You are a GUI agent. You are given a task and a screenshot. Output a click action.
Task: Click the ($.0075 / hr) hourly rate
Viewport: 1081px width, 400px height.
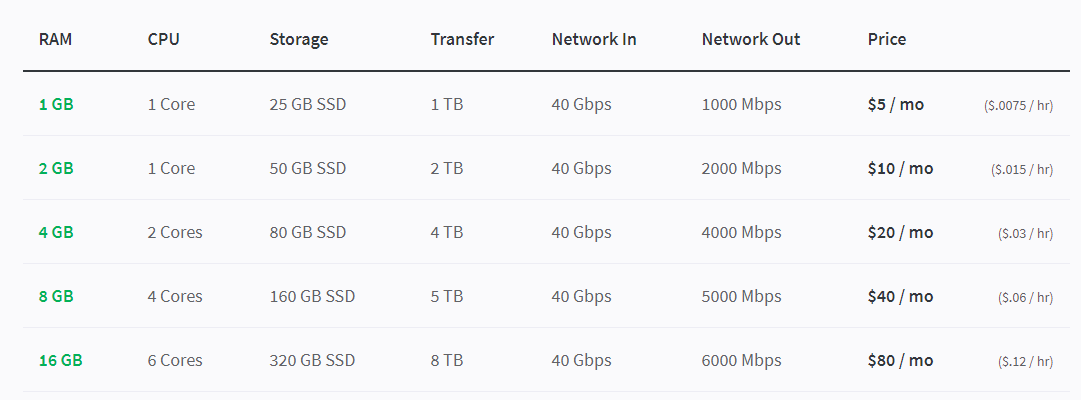(x=1018, y=106)
